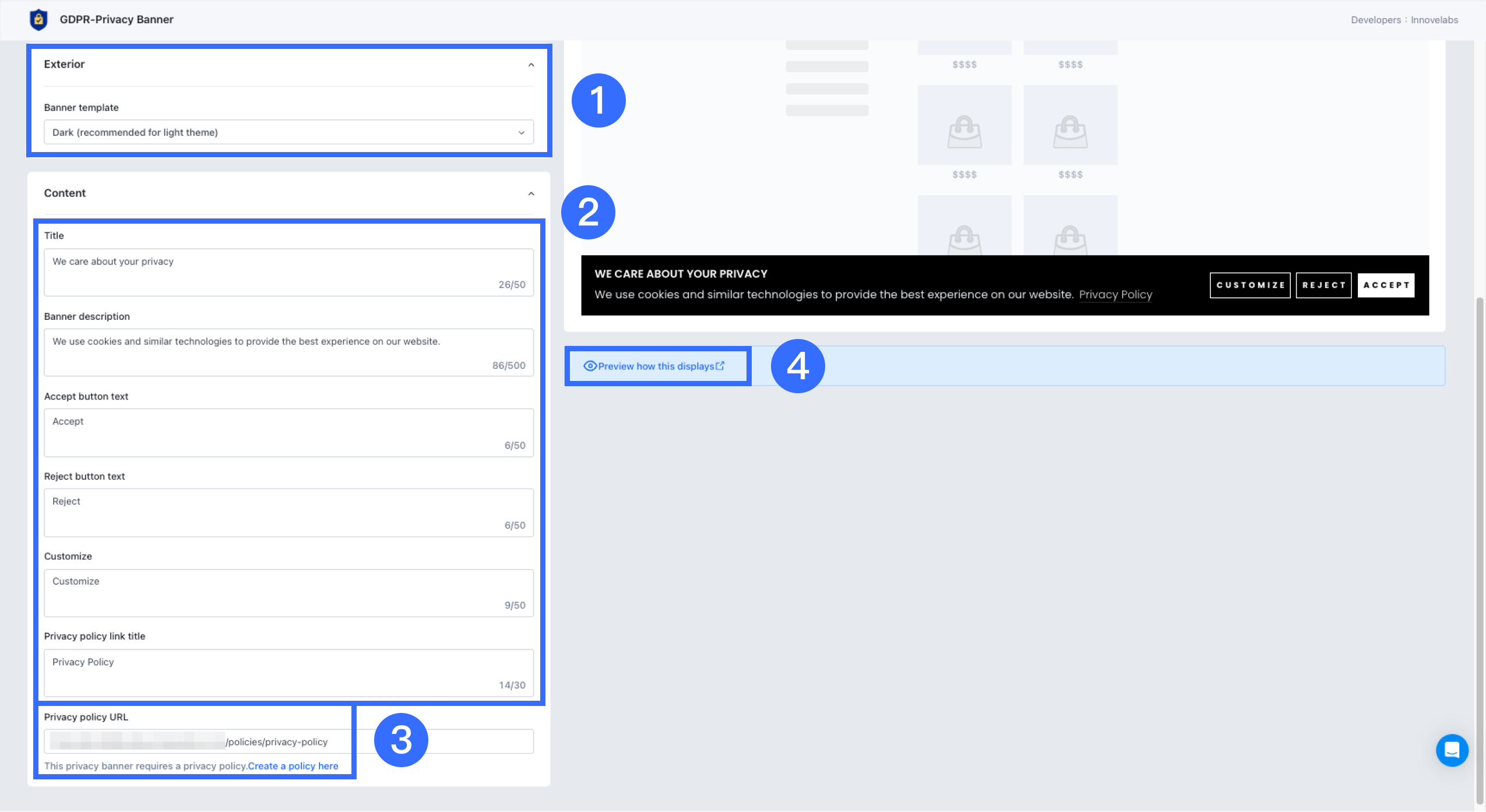
Task: Click the Create a policy here link
Action: coord(293,766)
